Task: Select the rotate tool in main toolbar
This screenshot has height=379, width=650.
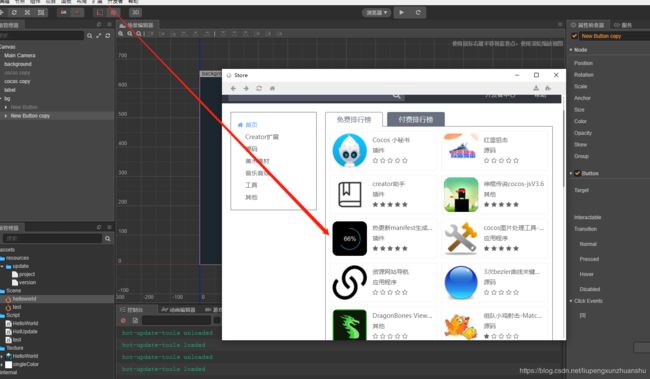Action: click(x=14, y=12)
